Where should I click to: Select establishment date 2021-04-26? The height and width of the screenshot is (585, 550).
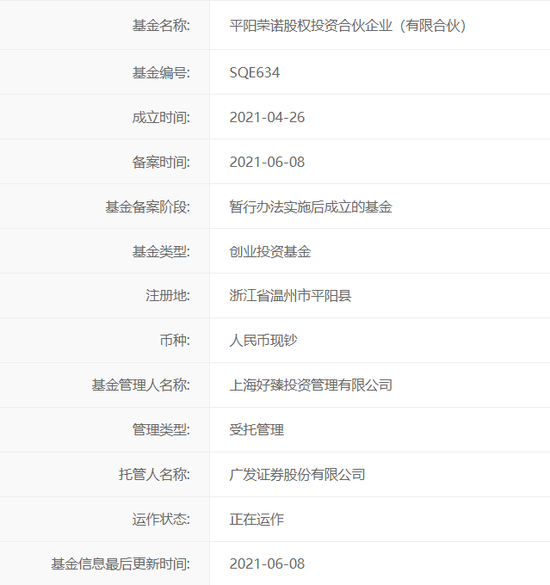[267, 117]
